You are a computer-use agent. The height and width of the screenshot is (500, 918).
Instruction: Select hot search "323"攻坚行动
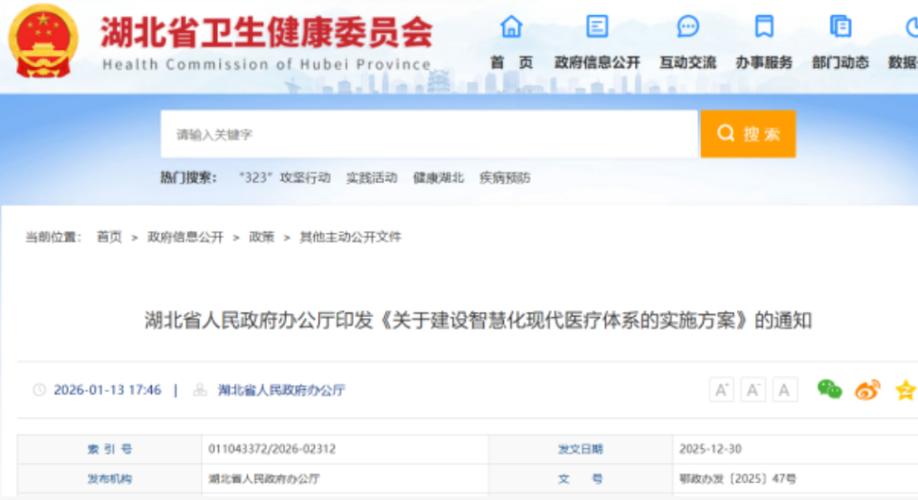(285, 177)
